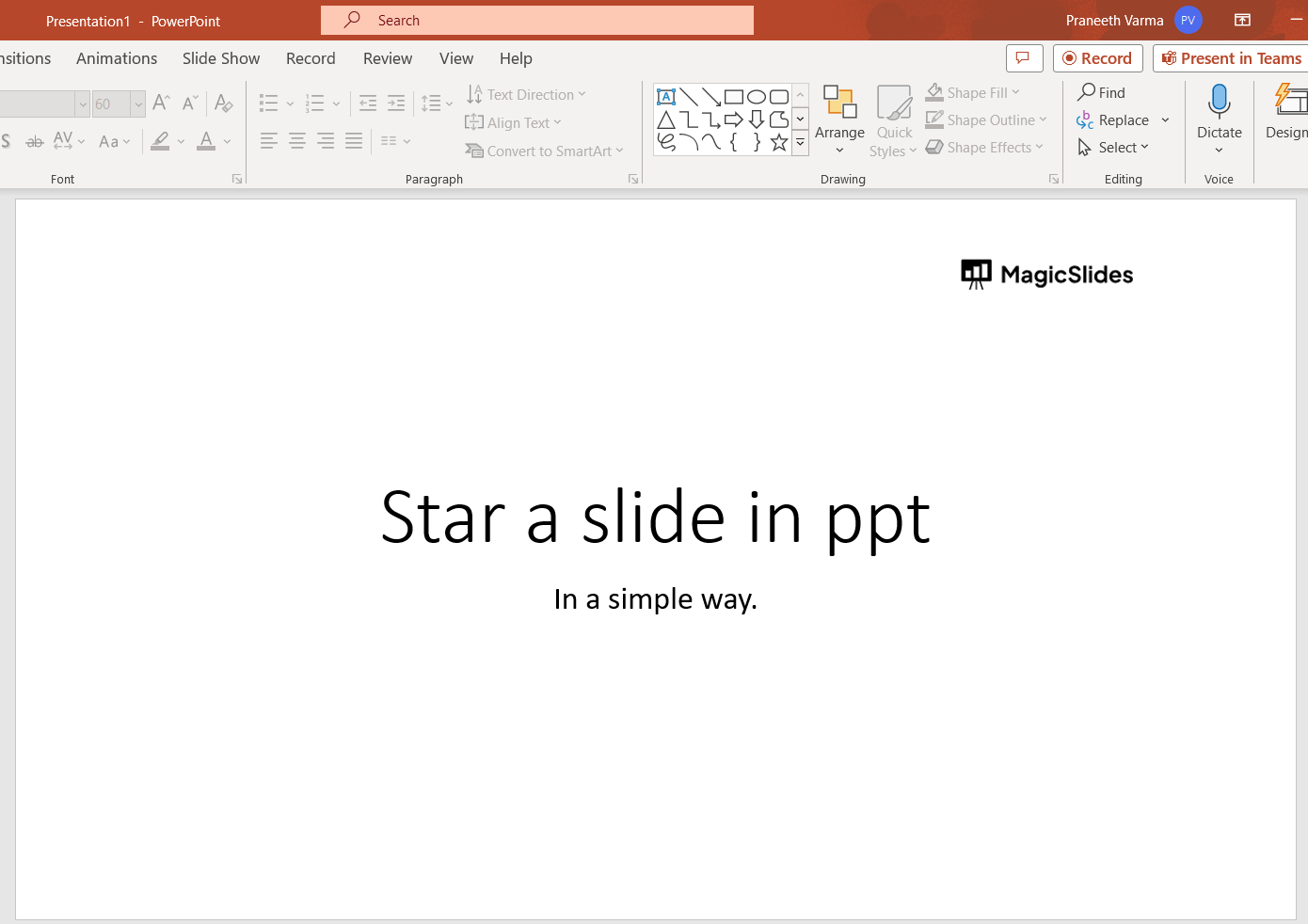Toggle justify paragraph alignment
1308x924 pixels.
point(354,141)
